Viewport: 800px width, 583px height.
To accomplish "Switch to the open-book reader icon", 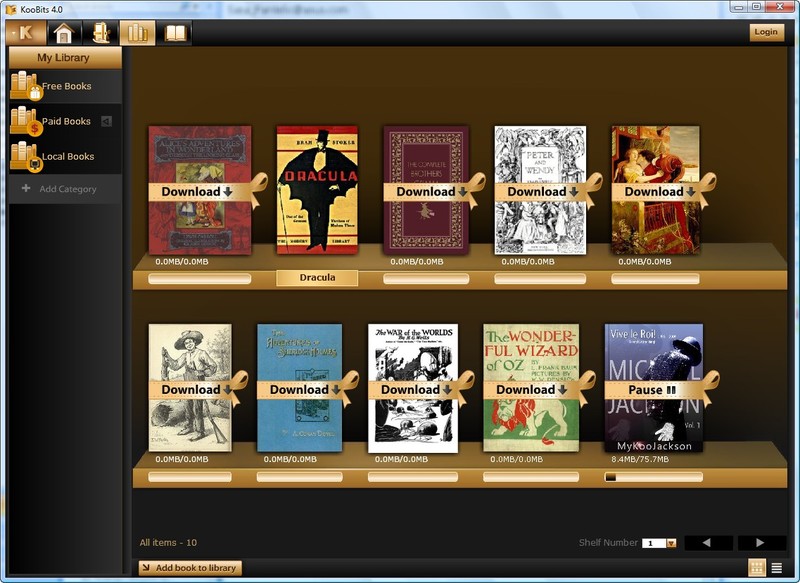I will click(x=175, y=33).
